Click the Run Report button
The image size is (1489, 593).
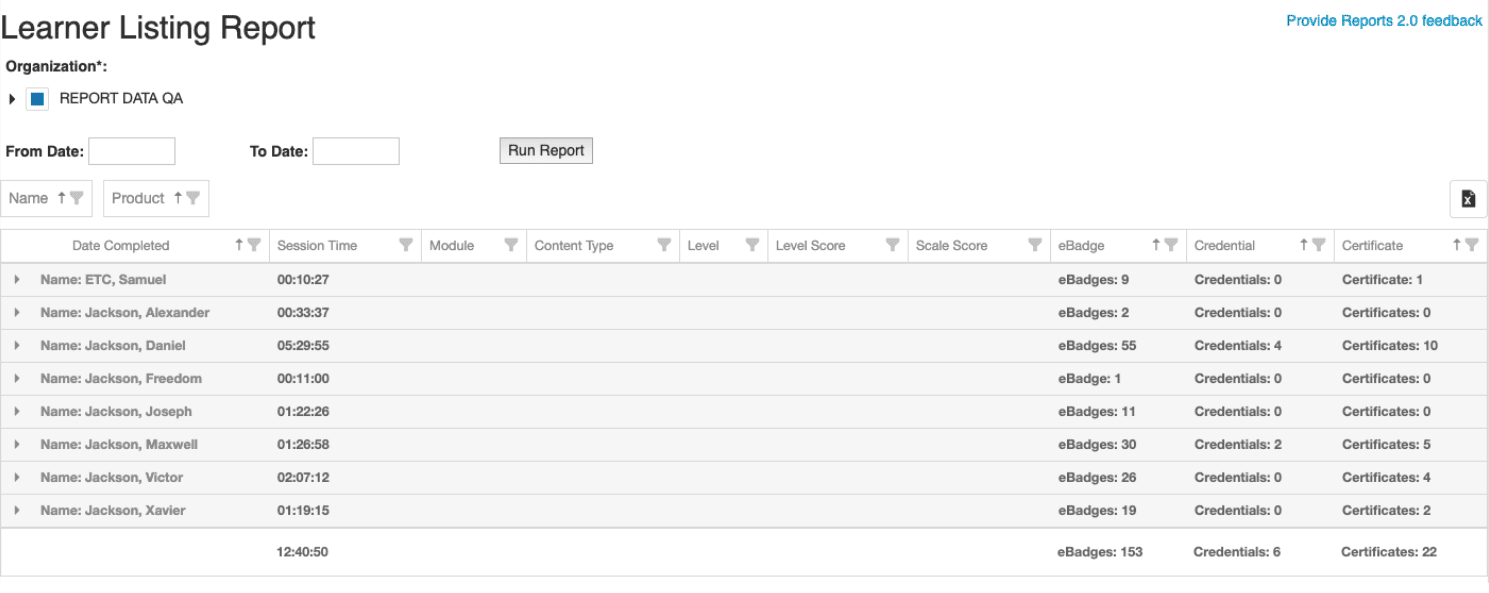[x=546, y=151]
